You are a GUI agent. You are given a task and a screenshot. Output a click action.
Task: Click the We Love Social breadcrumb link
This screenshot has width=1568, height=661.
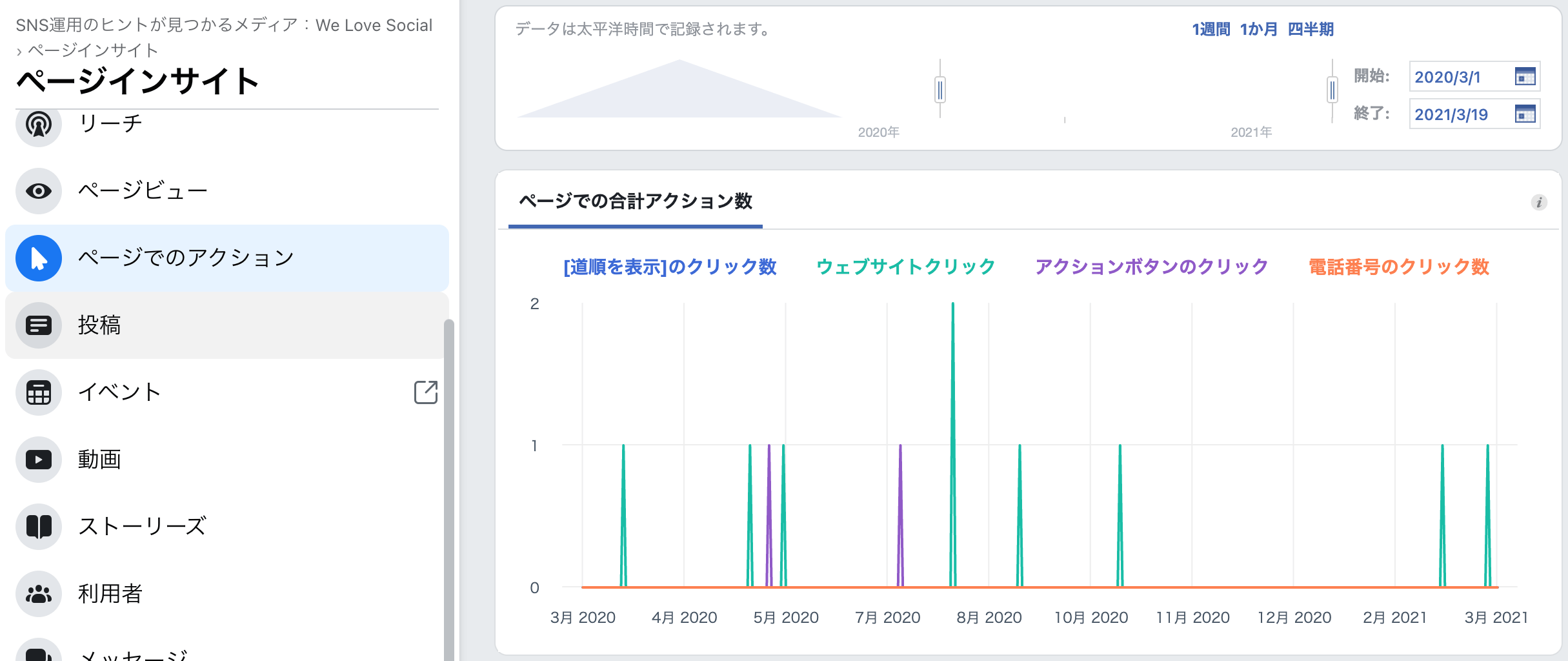pyautogui.click(x=224, y=25)
